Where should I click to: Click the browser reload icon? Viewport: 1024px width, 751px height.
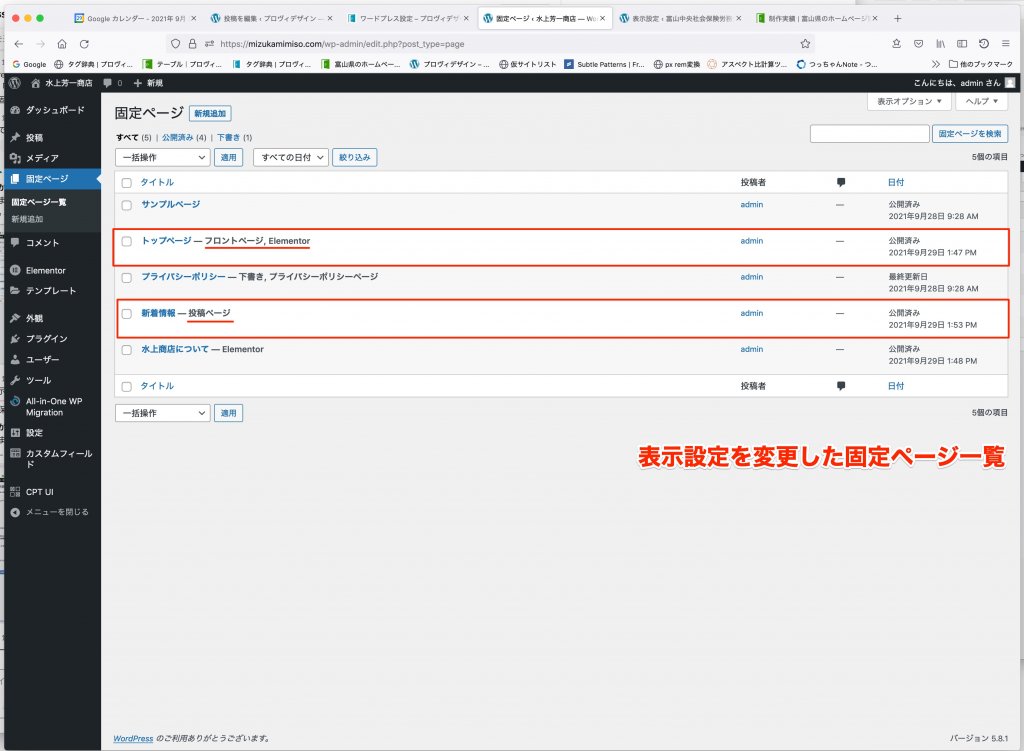84,44
